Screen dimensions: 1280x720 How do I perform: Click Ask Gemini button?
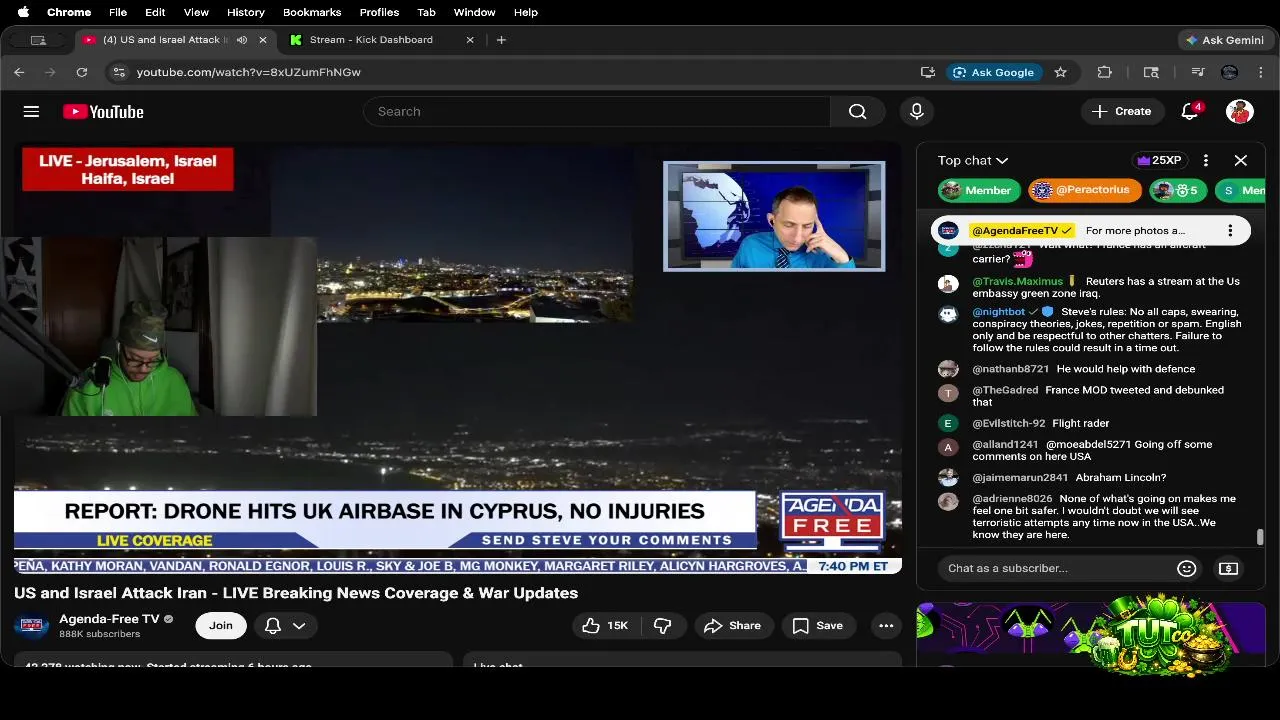pos(1224,40)
